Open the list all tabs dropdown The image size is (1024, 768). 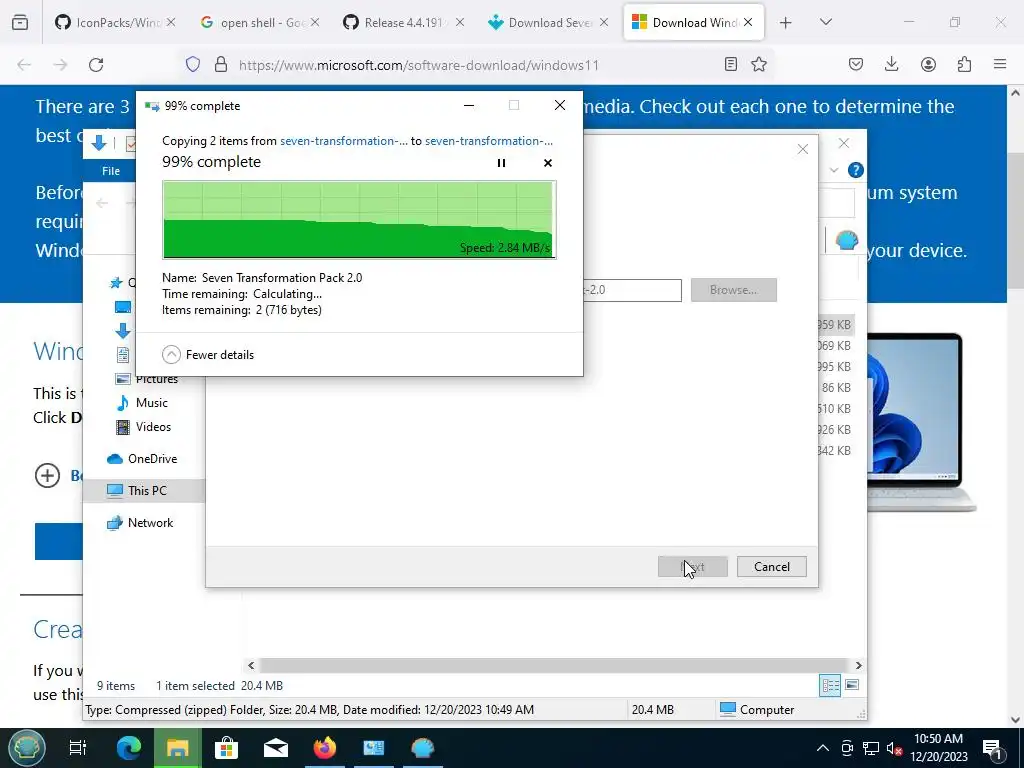tap(826, 23)
